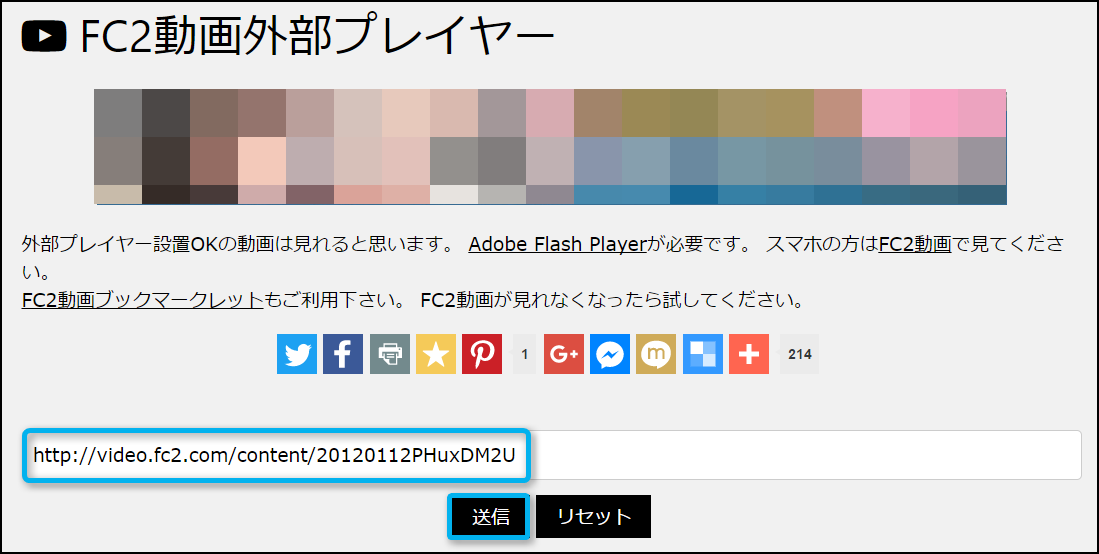This screenshot has height=554, width=1099.
Task: Share using the Mixi icon
Action: 656,354
